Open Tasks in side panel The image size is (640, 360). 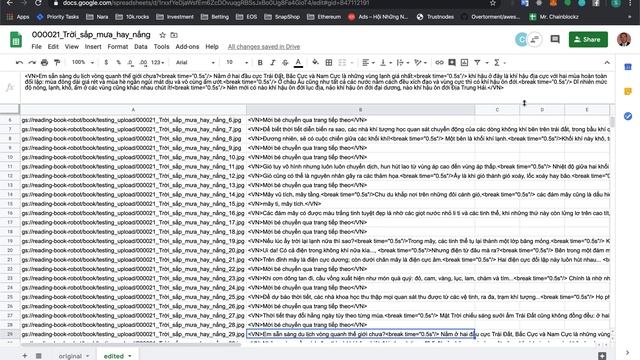pyautogui.click(x=628, y=116)
